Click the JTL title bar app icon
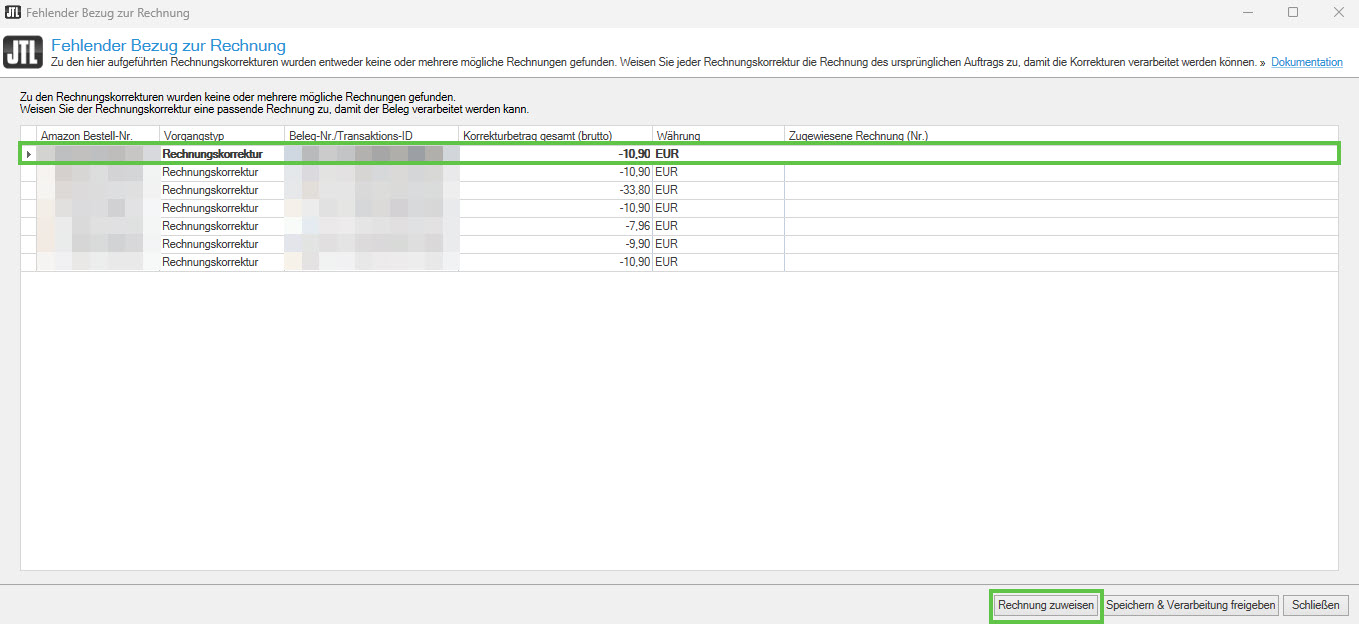Screen dimensions: 1359x624 coord(13,13)
